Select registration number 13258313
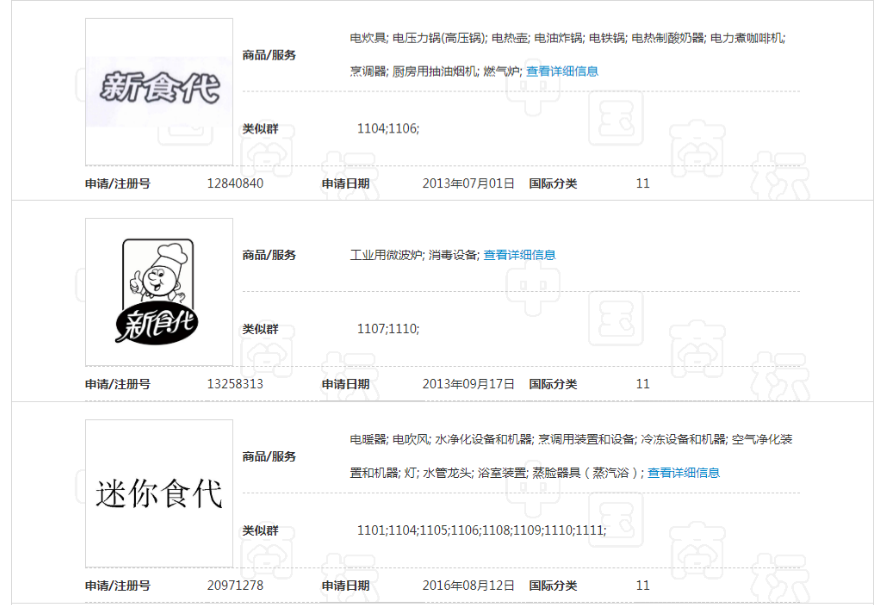 [235, 384]
